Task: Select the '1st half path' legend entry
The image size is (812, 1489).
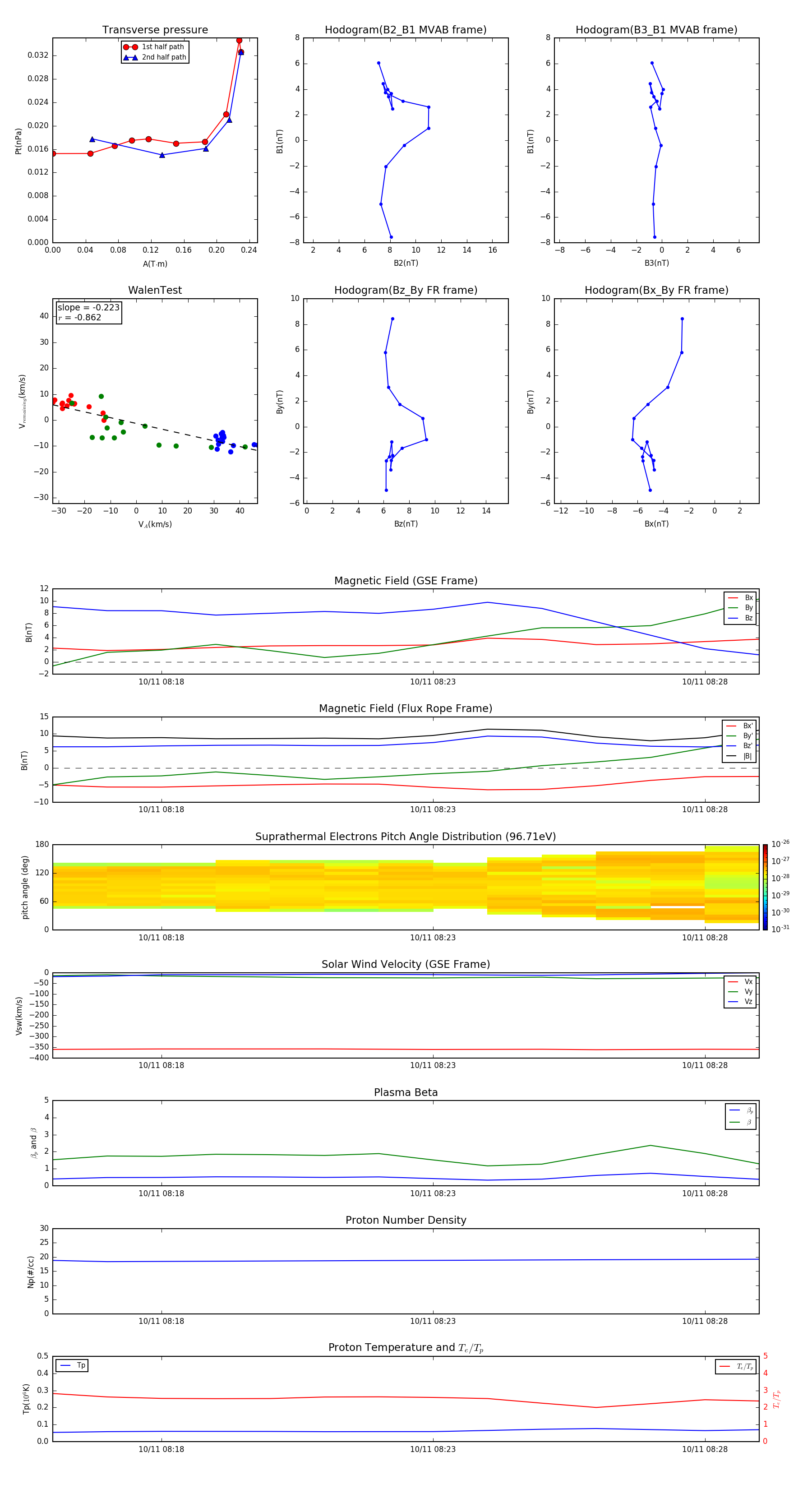Action: 155,47
